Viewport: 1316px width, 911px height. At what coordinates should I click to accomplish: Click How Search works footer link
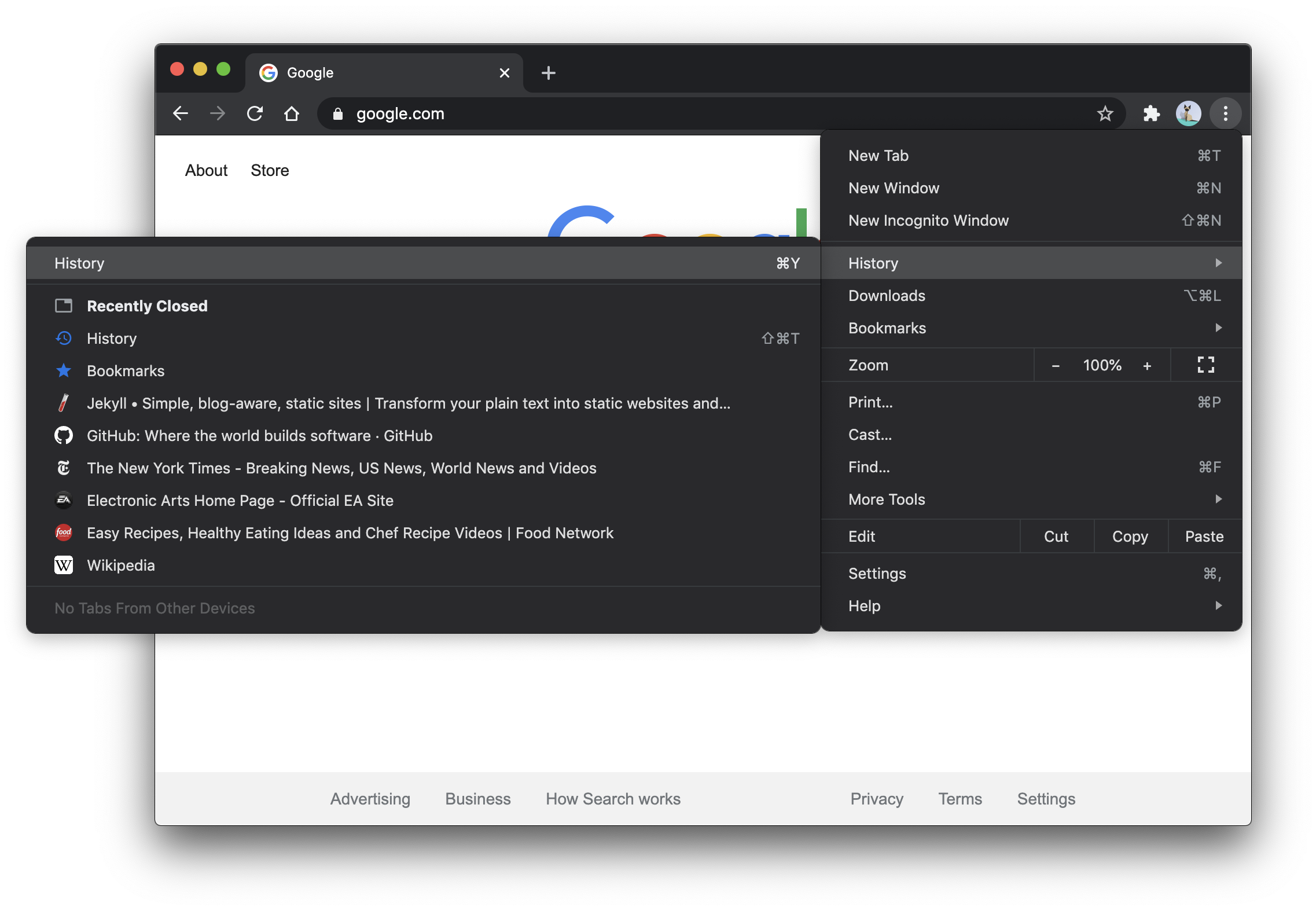click(x=613, y=799)
